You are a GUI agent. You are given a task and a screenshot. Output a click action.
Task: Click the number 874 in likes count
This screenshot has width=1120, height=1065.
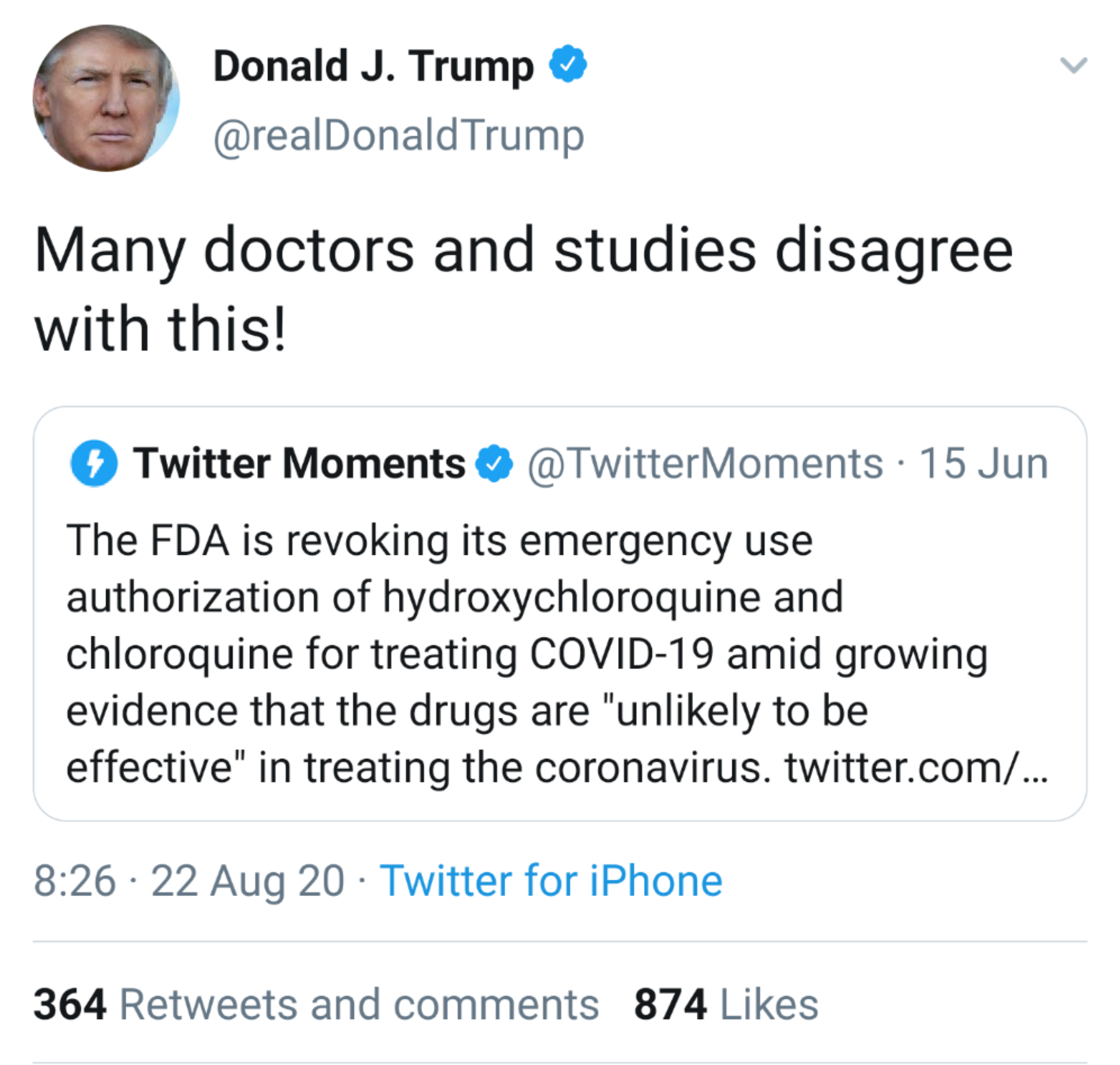point(670,1004)
